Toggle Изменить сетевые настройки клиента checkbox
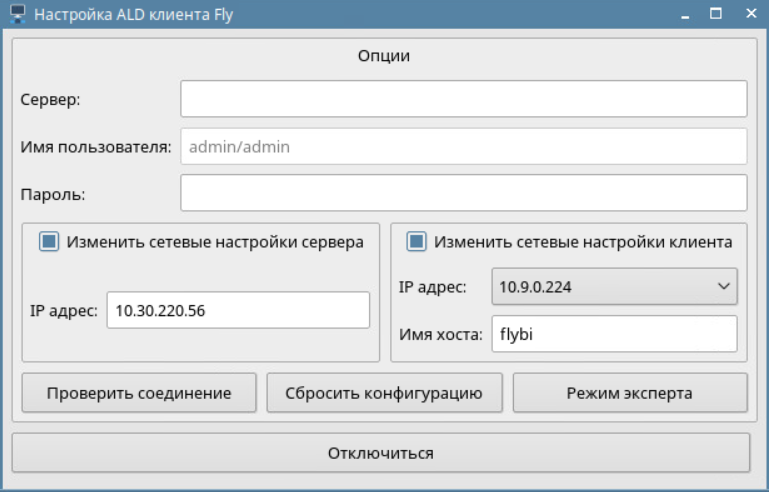The image size is (769, 492). click(x=416, y=241)
